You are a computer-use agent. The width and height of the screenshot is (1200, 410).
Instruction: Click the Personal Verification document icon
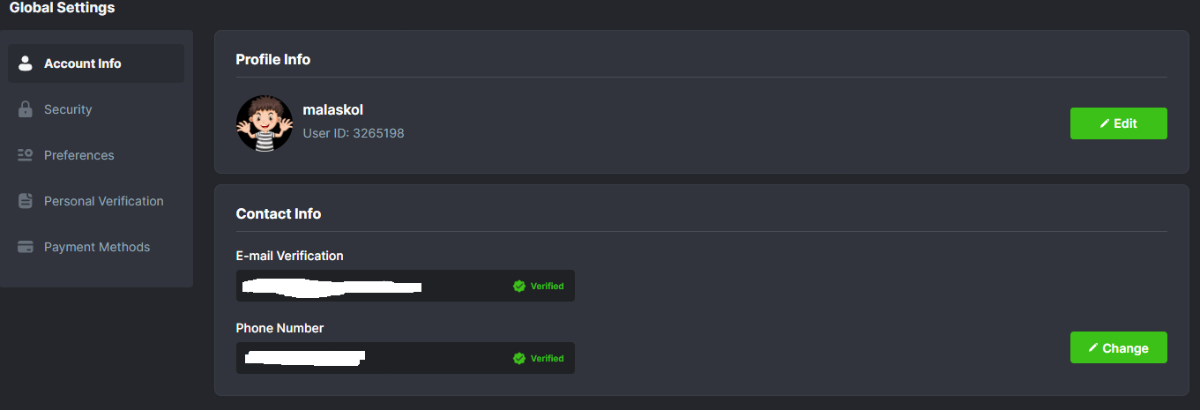click(x=26, y=201)
